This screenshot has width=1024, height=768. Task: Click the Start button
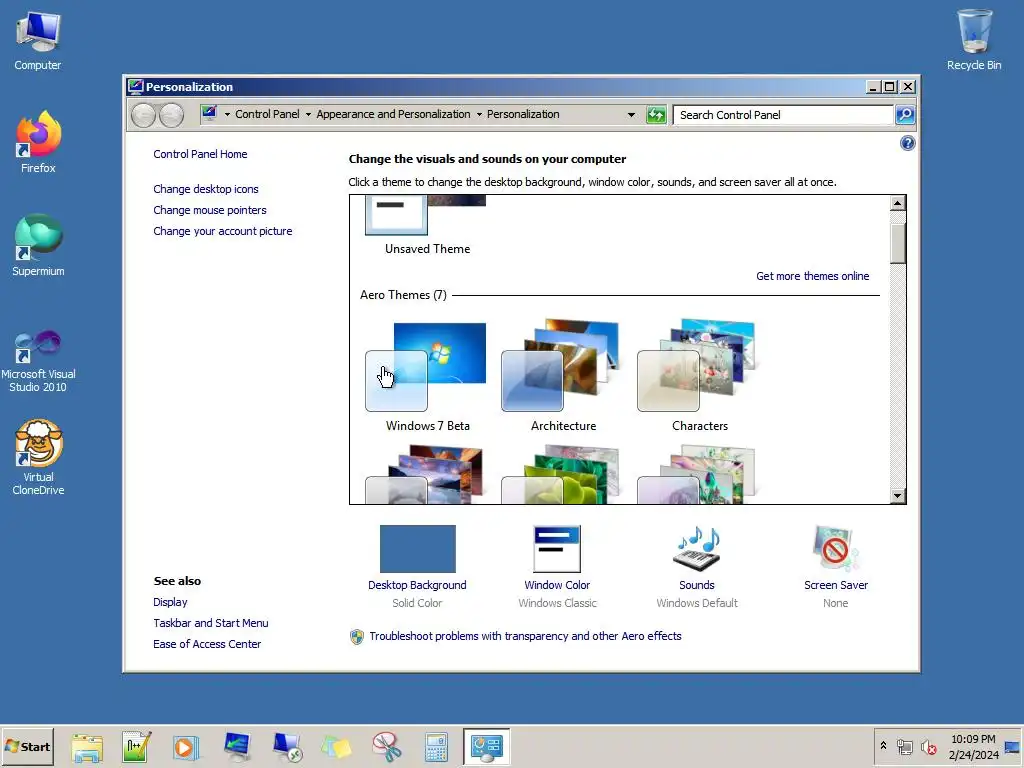27,746
